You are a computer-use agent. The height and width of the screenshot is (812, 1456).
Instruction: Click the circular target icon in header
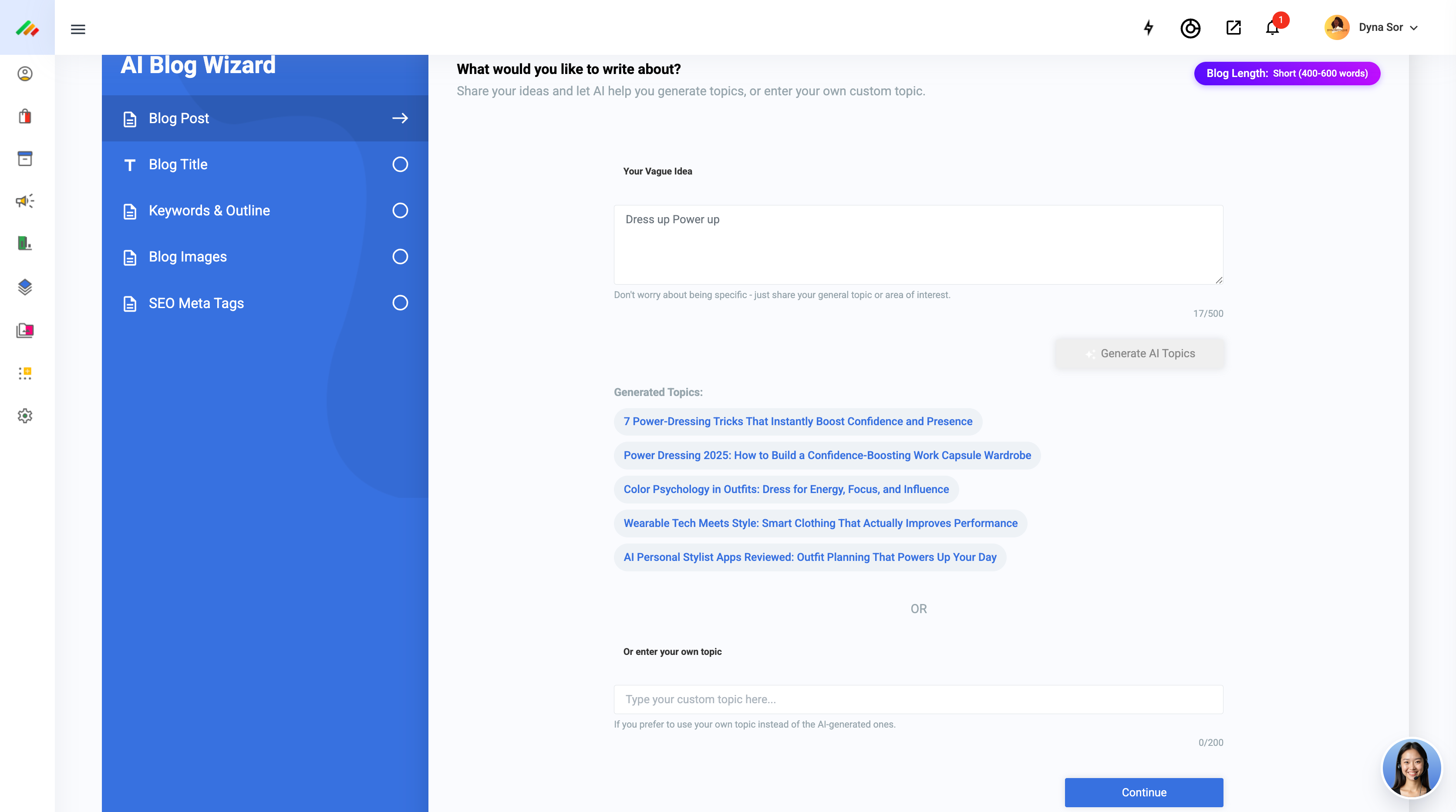point(1190,28)
